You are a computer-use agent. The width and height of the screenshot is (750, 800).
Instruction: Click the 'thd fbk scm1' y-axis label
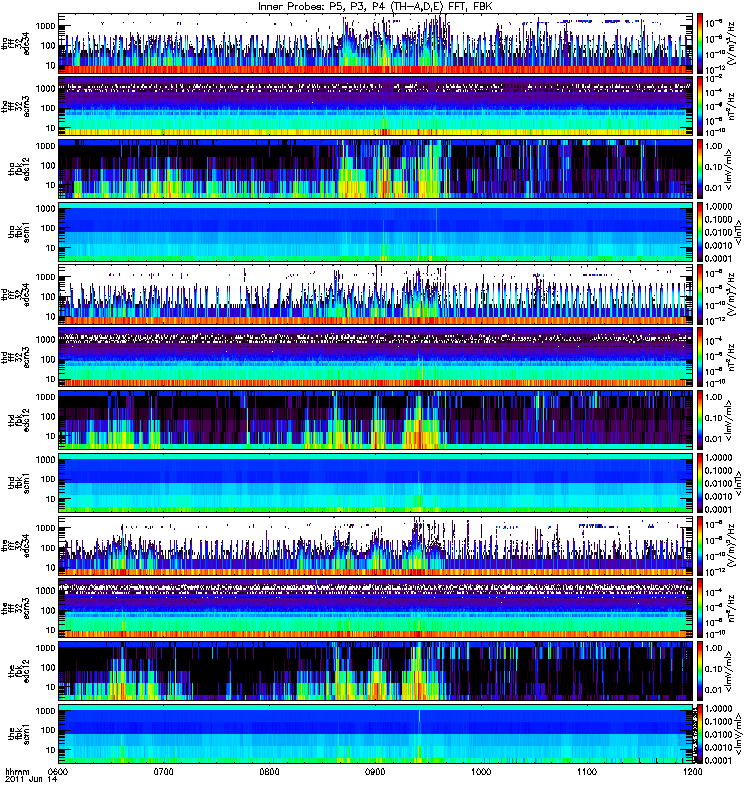click(x=19, y=483)
